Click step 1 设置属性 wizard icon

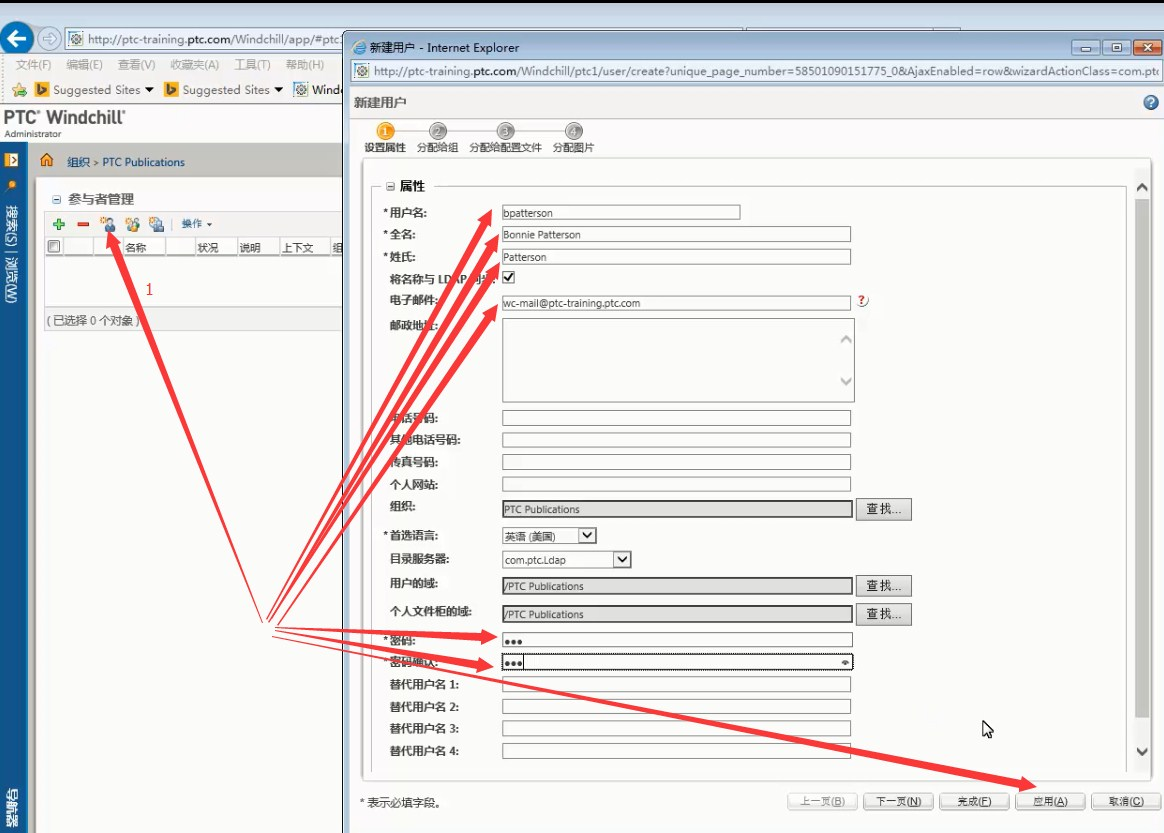point(385,131)
